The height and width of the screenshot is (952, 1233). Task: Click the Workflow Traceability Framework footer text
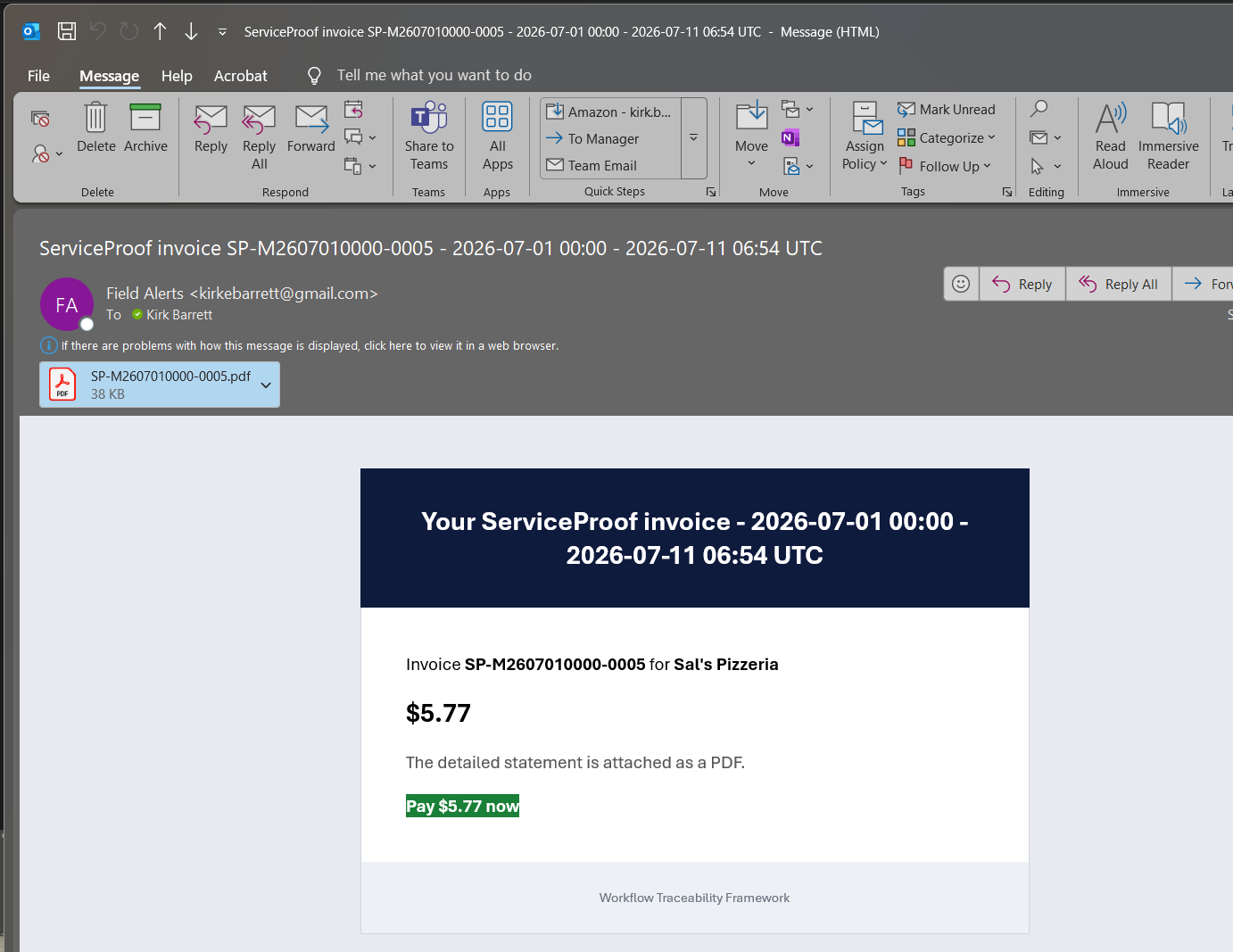click(x=694, y=898)
